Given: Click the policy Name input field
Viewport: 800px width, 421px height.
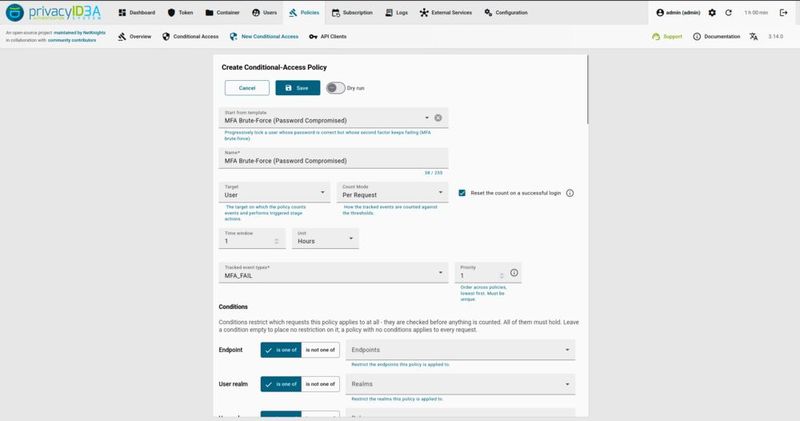Looking at the screenshot, I should coord(334,158).
